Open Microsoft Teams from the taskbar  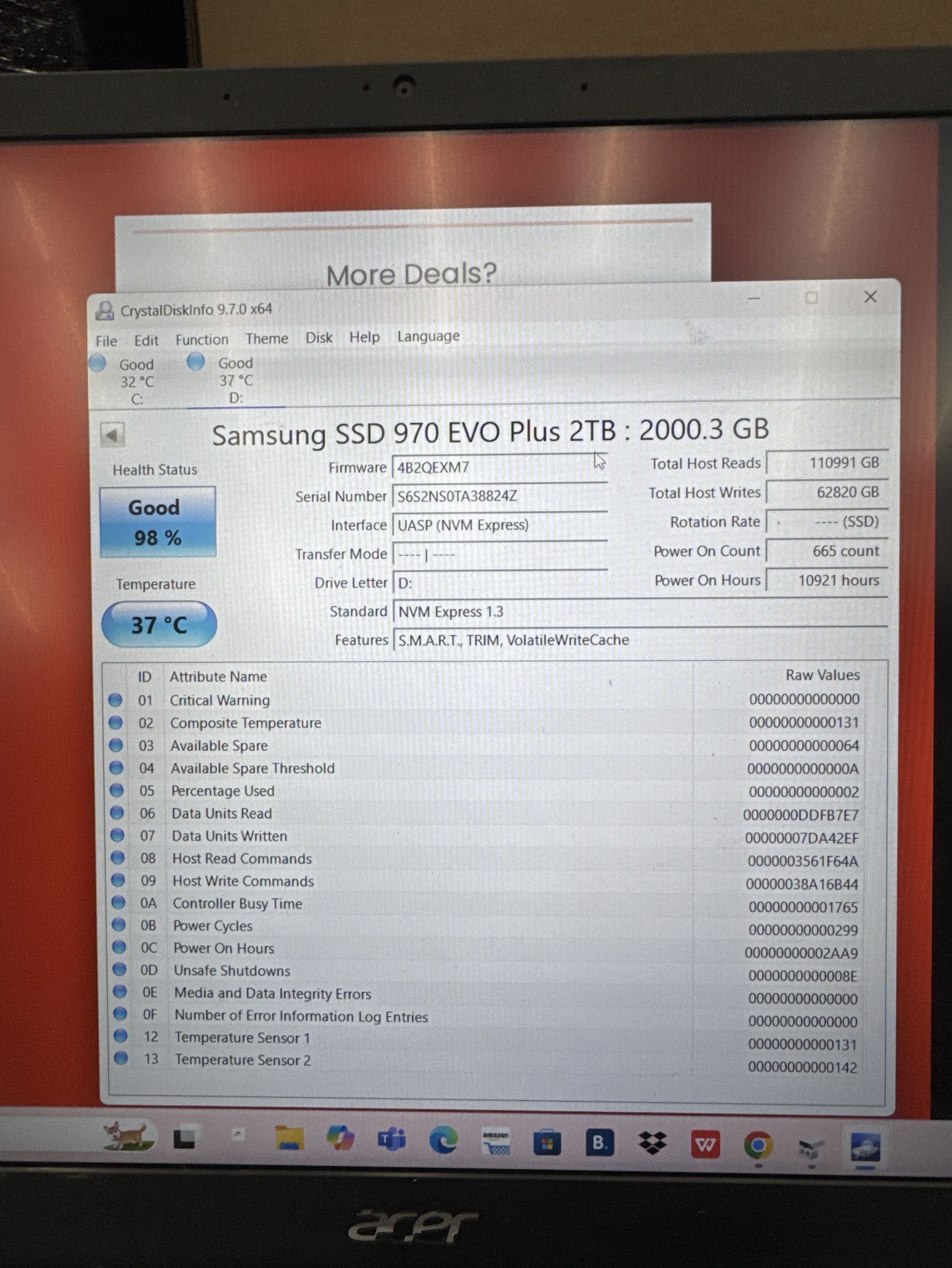[392, 1139]
